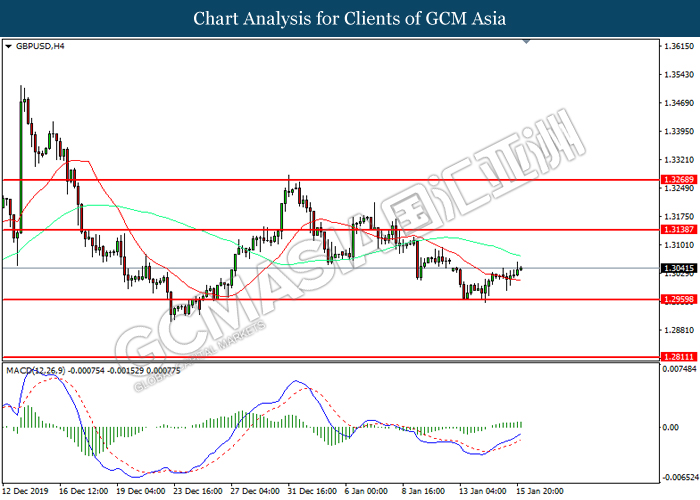This screenshot has width=700, height=500.
Task: Click the 23 Dec 16:00 time label
Action: point(198,491)
